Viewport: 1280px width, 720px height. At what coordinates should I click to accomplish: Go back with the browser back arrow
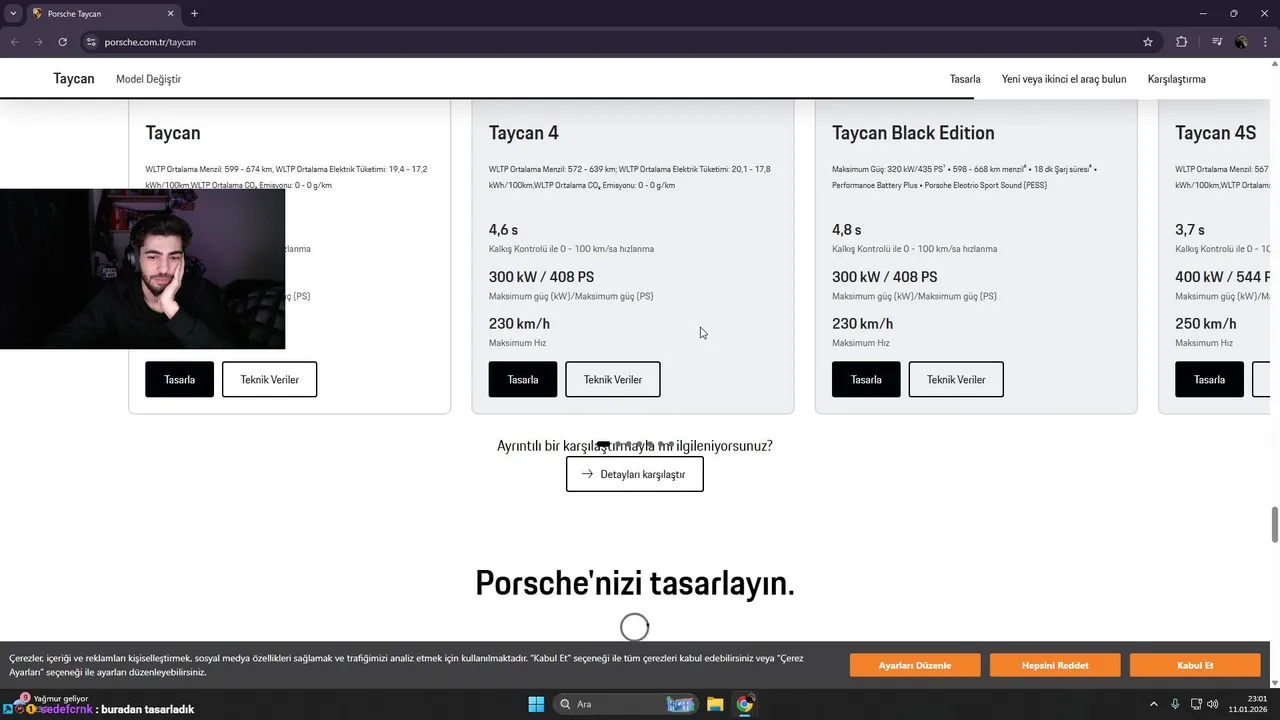[x=14, y=42]
